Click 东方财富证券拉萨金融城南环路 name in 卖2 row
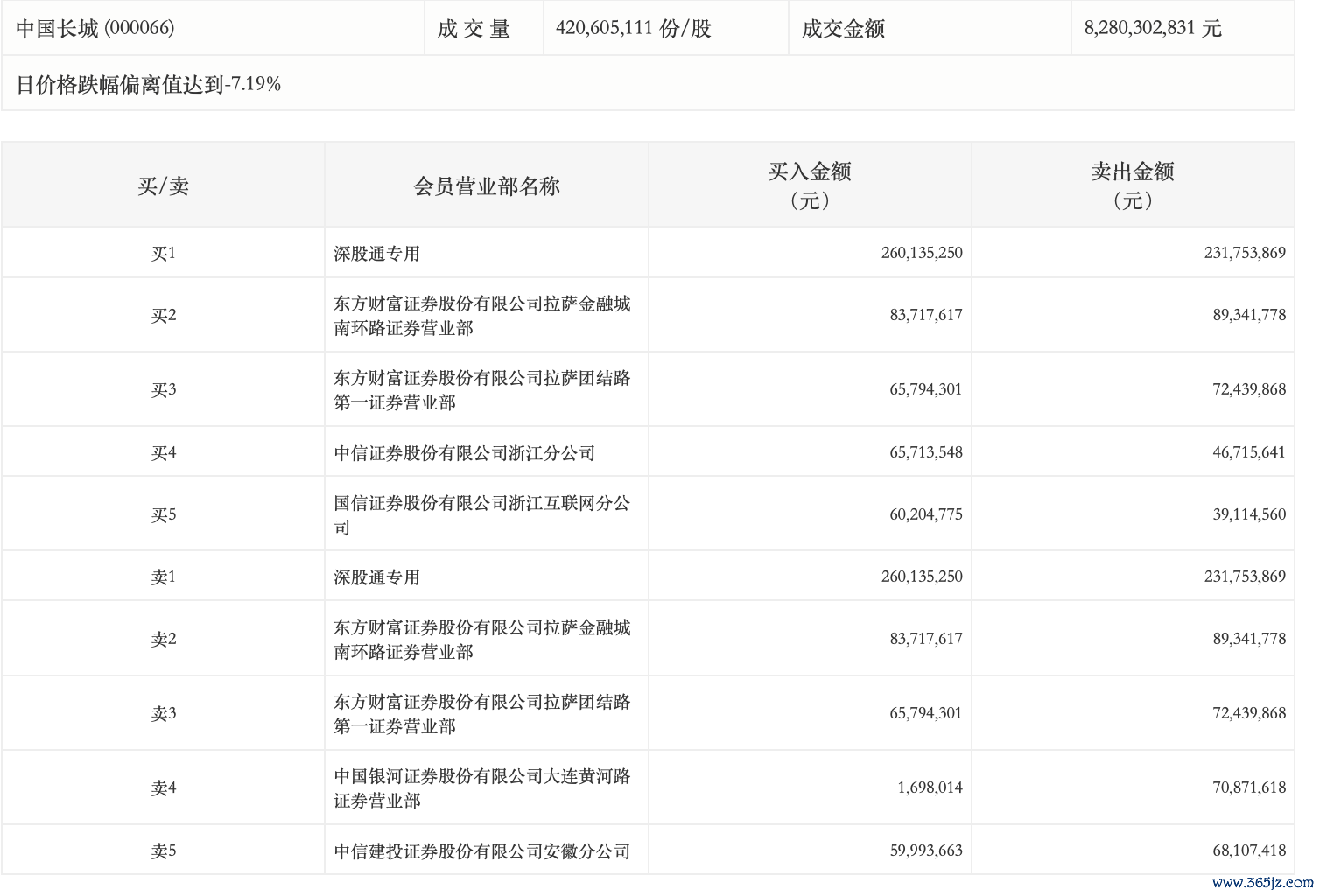Image resolution: width=1320 pixels, height=896 pixels. [482, 640]
